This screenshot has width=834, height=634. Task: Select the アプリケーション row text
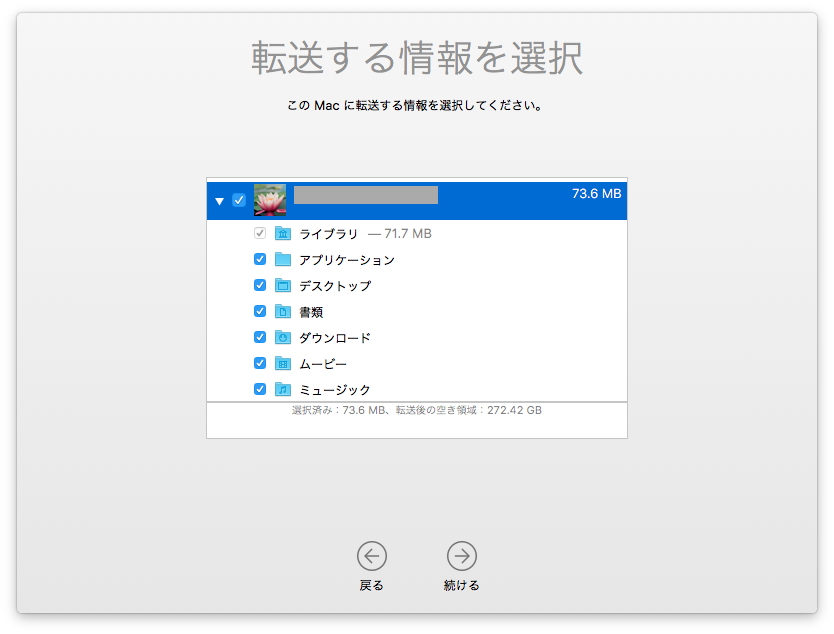coord(347,260)
